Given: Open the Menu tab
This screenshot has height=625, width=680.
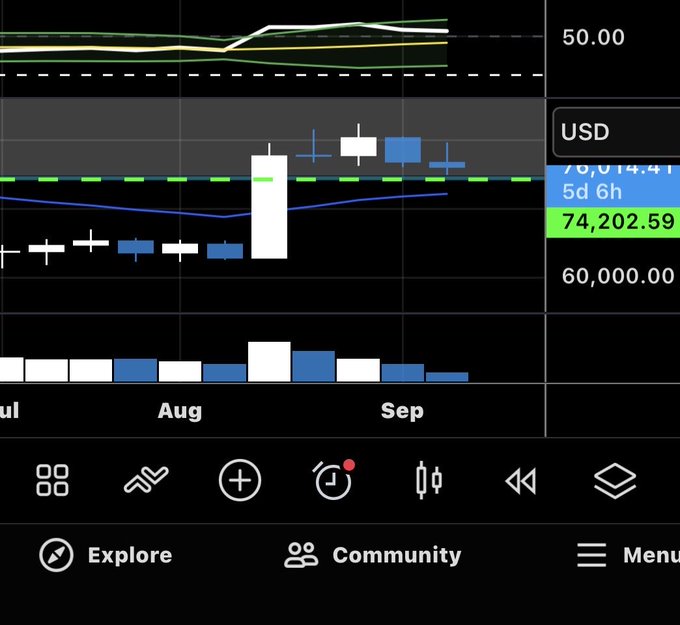Looking at the screenshot, I should click(628, 555).
